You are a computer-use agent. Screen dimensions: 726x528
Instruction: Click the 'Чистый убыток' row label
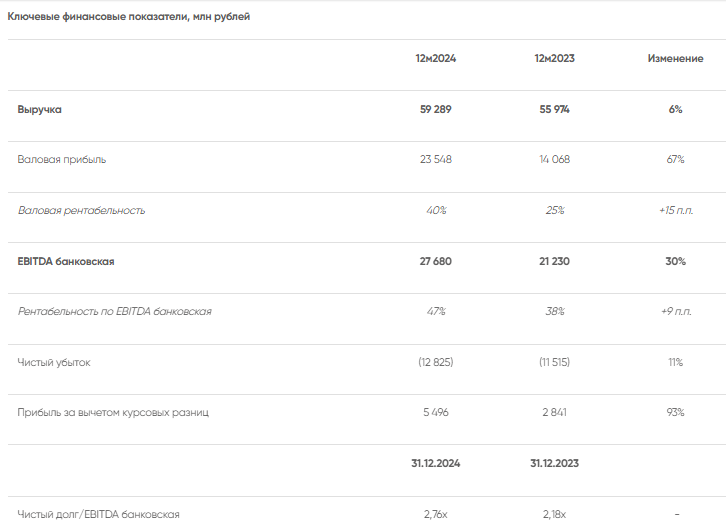54,362
